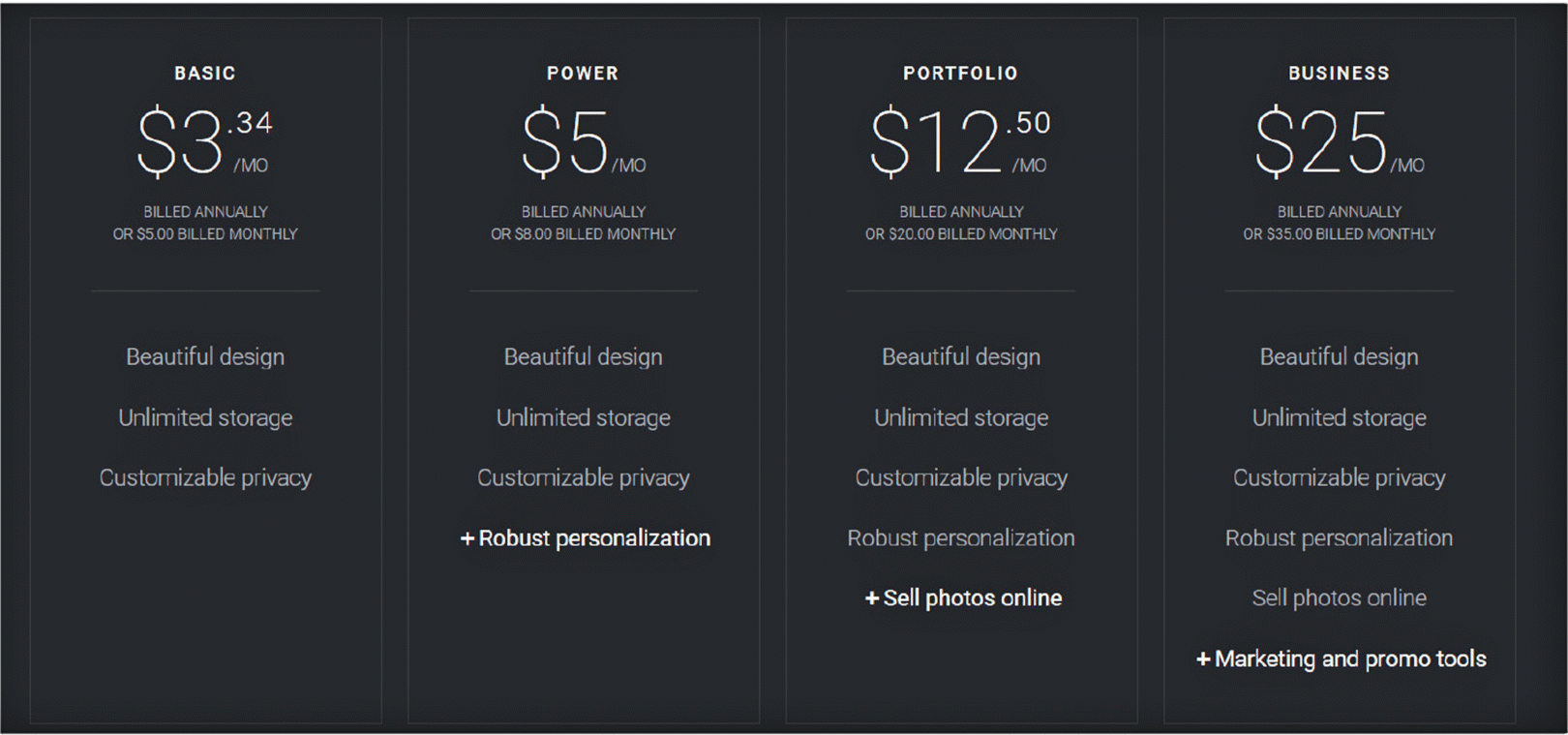Click the divider line in Basic card

pos(204,292)
